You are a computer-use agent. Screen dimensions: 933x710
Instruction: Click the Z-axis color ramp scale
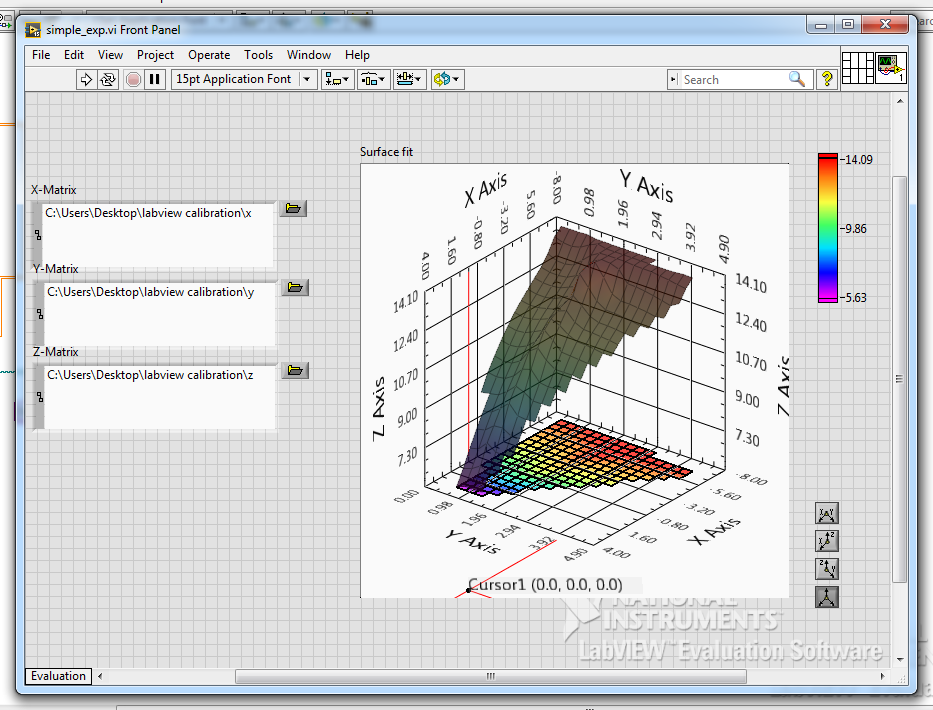[828, 228]
